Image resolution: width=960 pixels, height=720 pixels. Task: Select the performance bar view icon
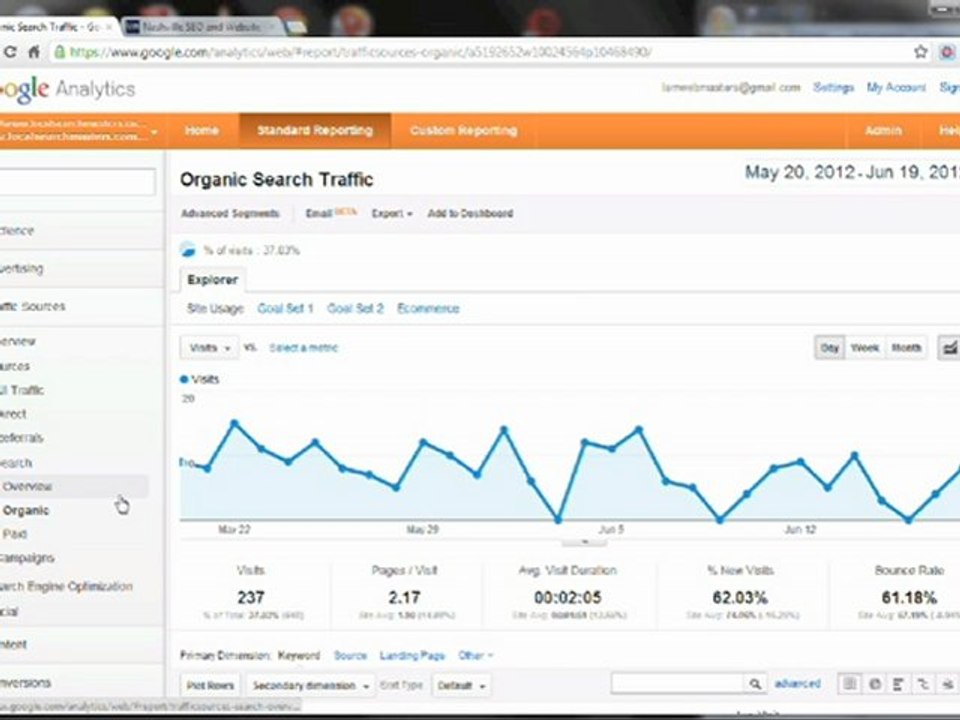tap(899, 684)
